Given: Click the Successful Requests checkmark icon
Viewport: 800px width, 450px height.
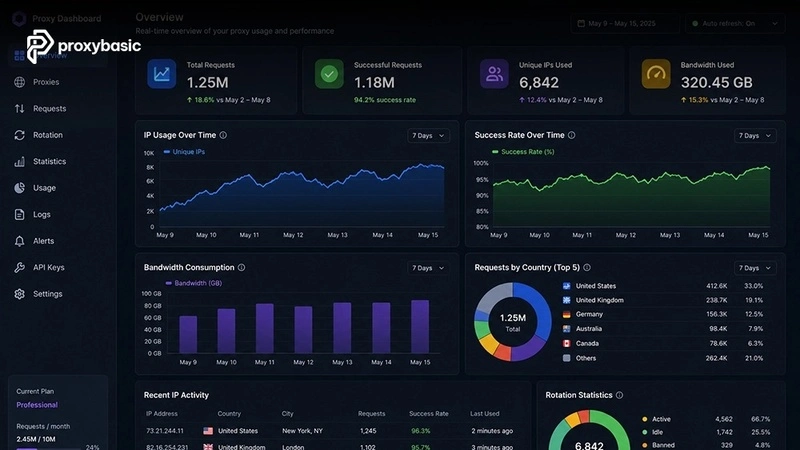Looking at the screenshot, I should tap(329, 74).
